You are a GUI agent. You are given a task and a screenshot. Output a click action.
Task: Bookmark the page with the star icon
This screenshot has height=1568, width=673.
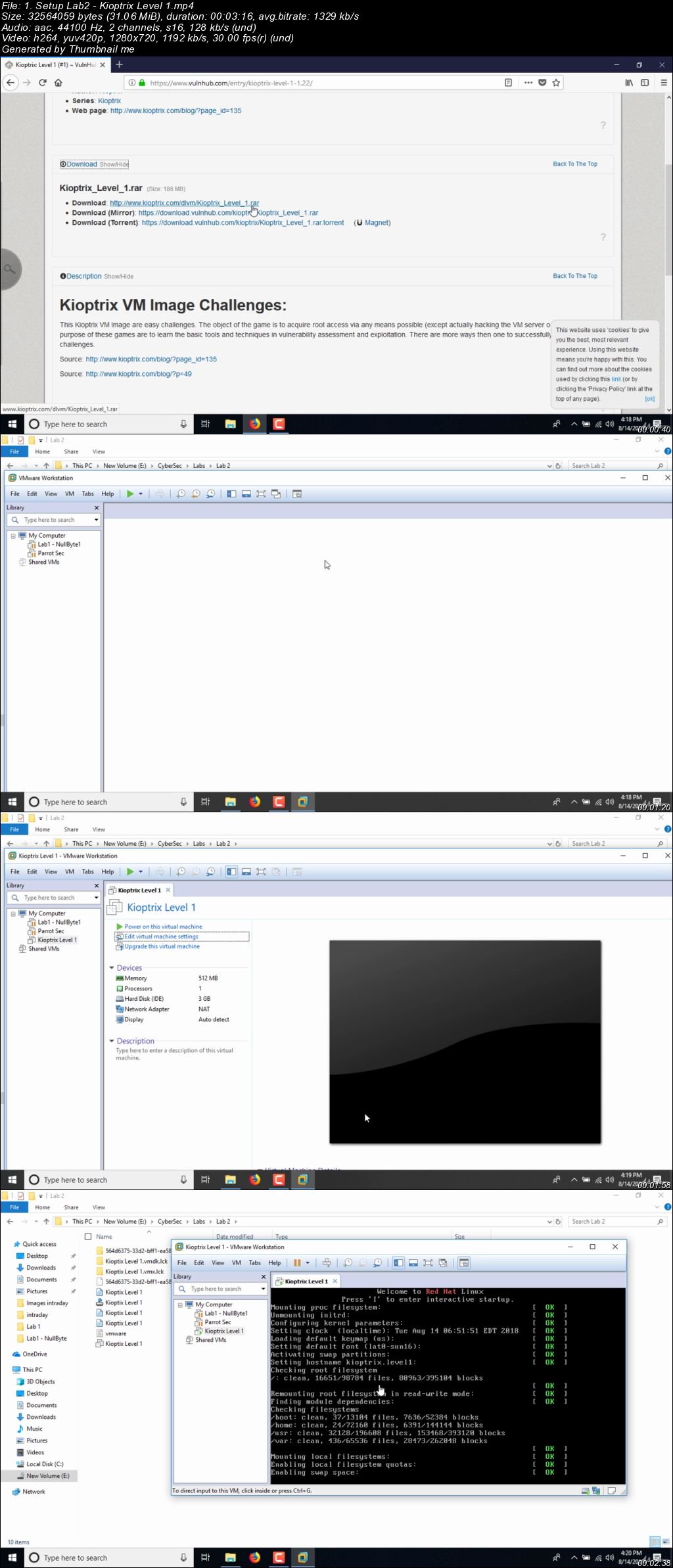point(557,83)
